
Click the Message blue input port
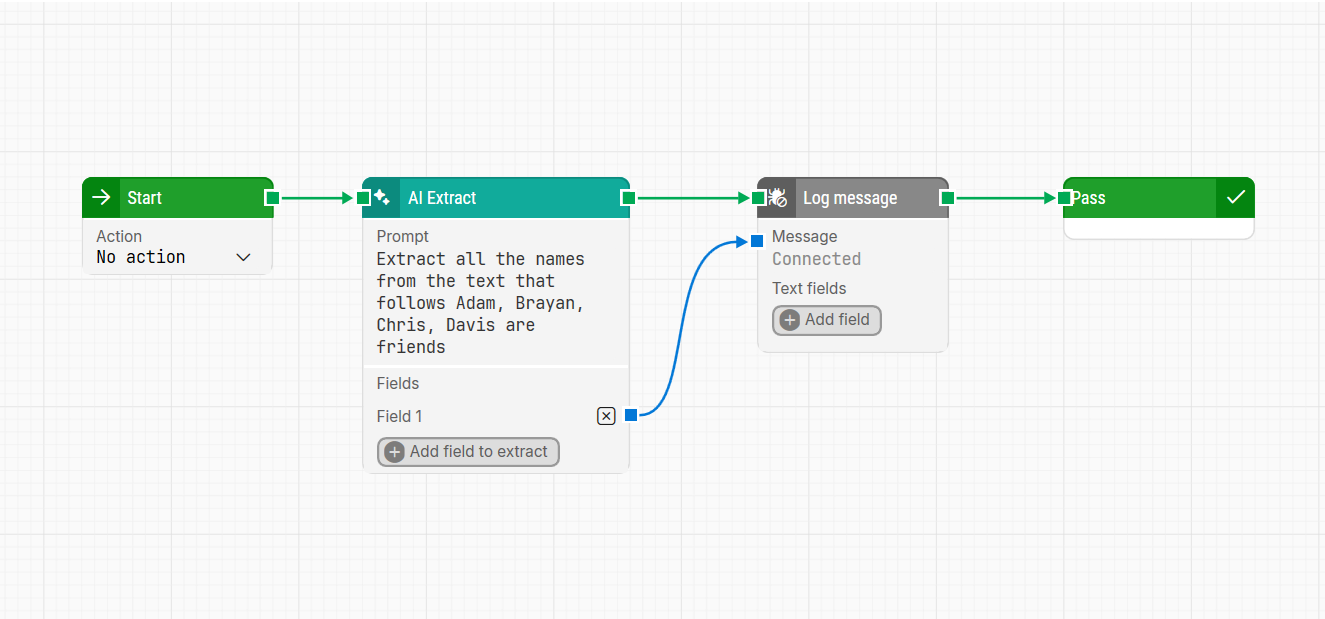coord(757,241)
